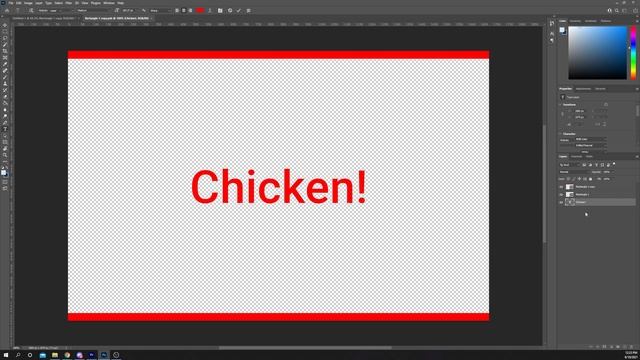The width and height of the screenshot is (640, 360).
Task: Select the Lasso tool
Action: [x=5, y=38]
